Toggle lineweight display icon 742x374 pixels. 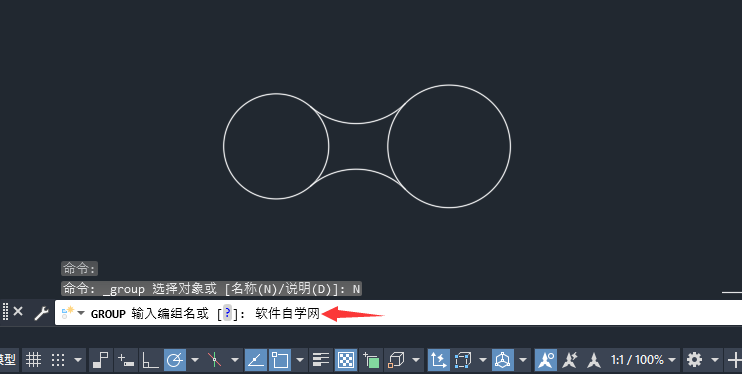[321, 360]
